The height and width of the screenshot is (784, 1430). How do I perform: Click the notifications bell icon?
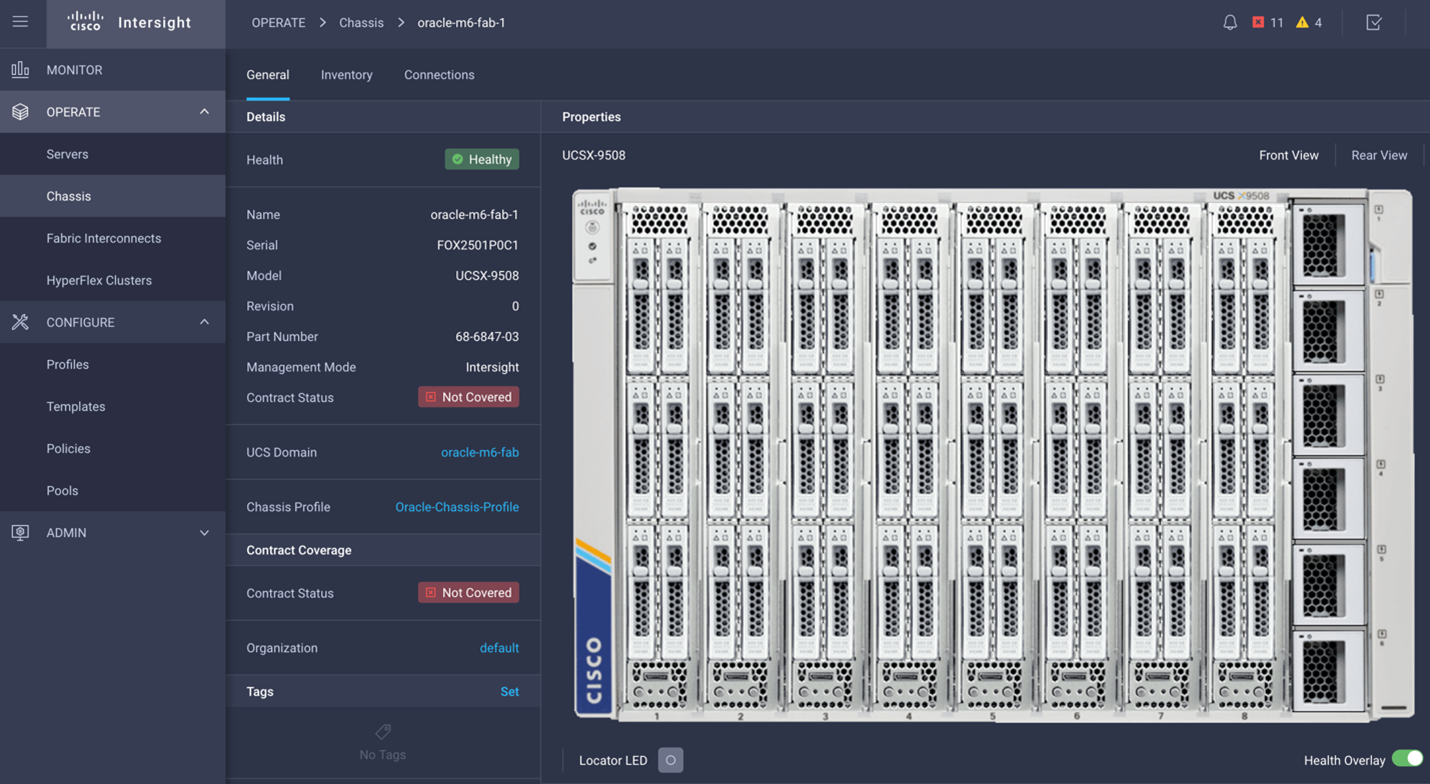[1230, 22]
